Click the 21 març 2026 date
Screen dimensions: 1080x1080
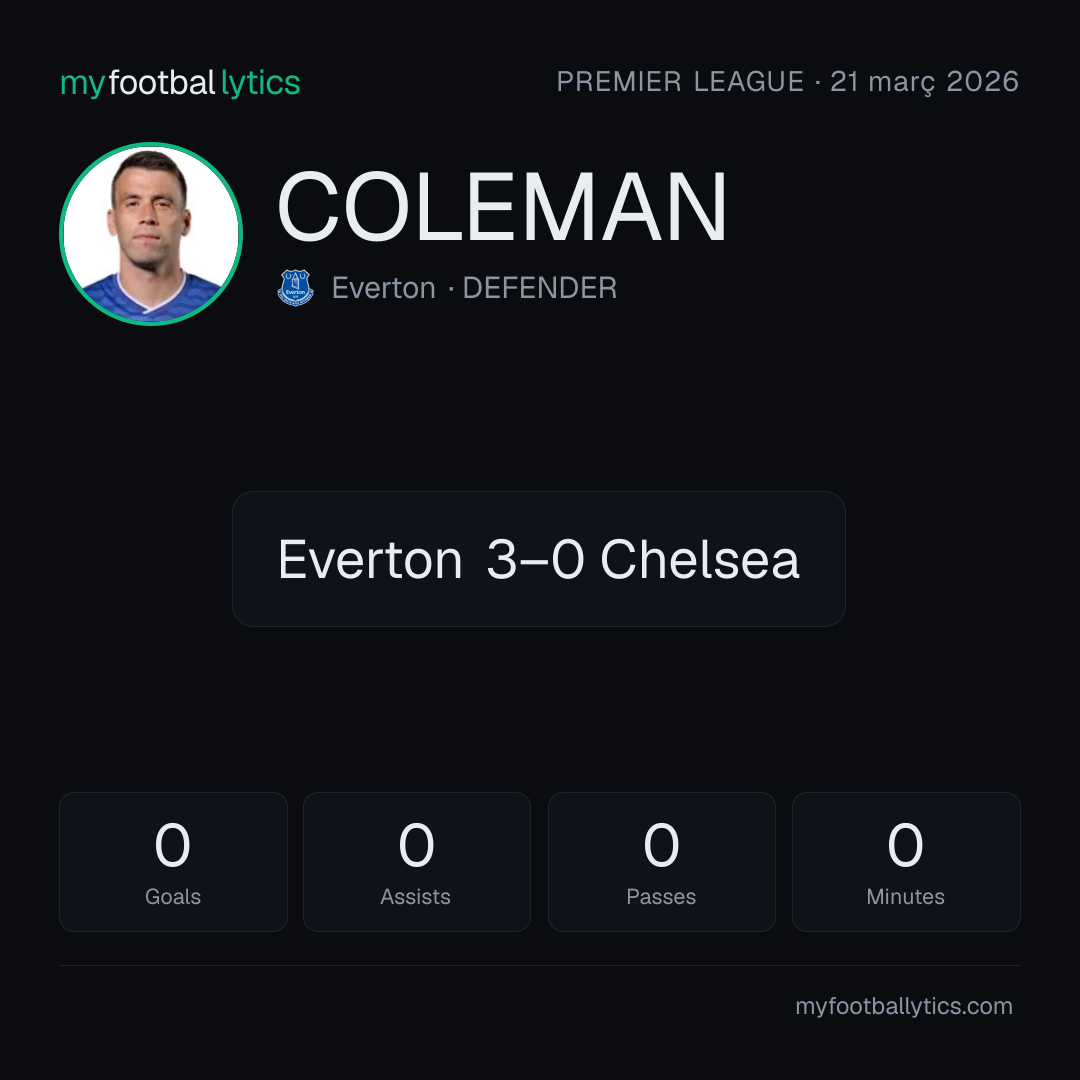tap(924, 82)
